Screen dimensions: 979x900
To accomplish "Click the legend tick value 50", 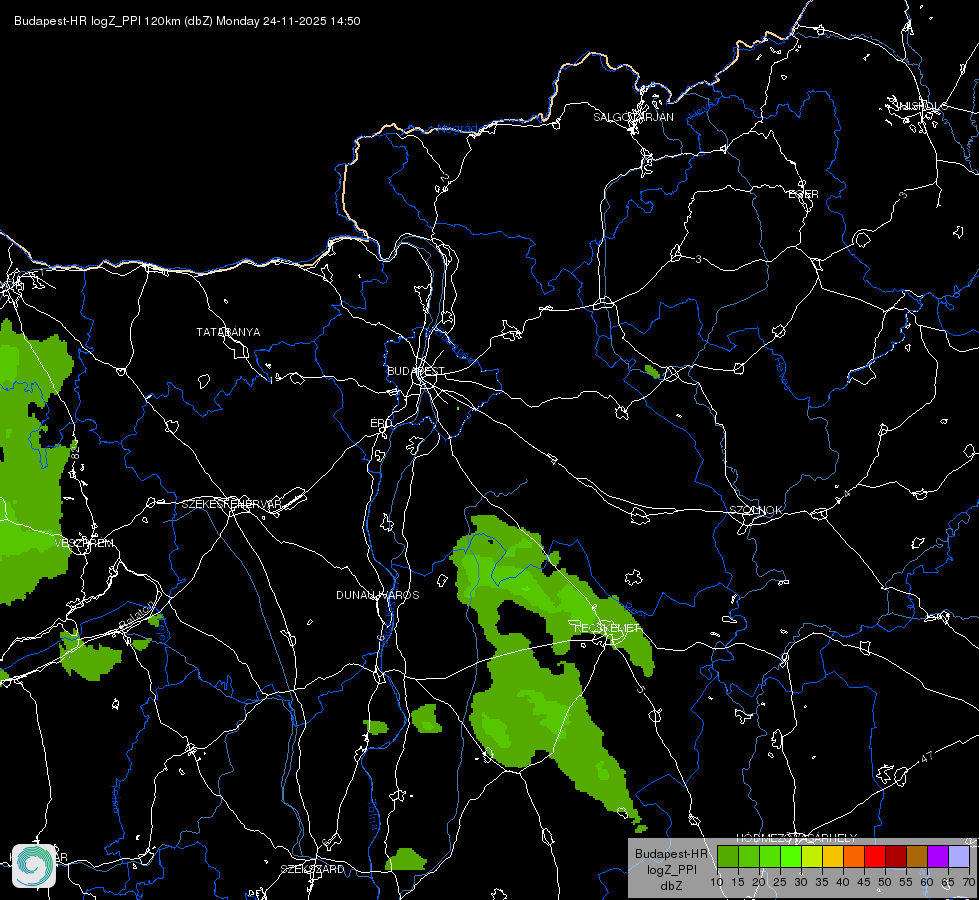I will (885, 882).
